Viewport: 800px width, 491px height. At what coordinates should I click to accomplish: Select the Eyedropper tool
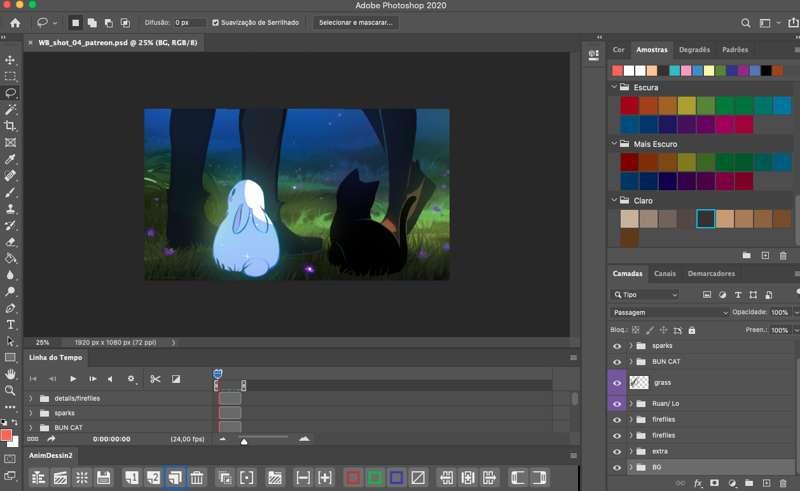pos(10,159)
